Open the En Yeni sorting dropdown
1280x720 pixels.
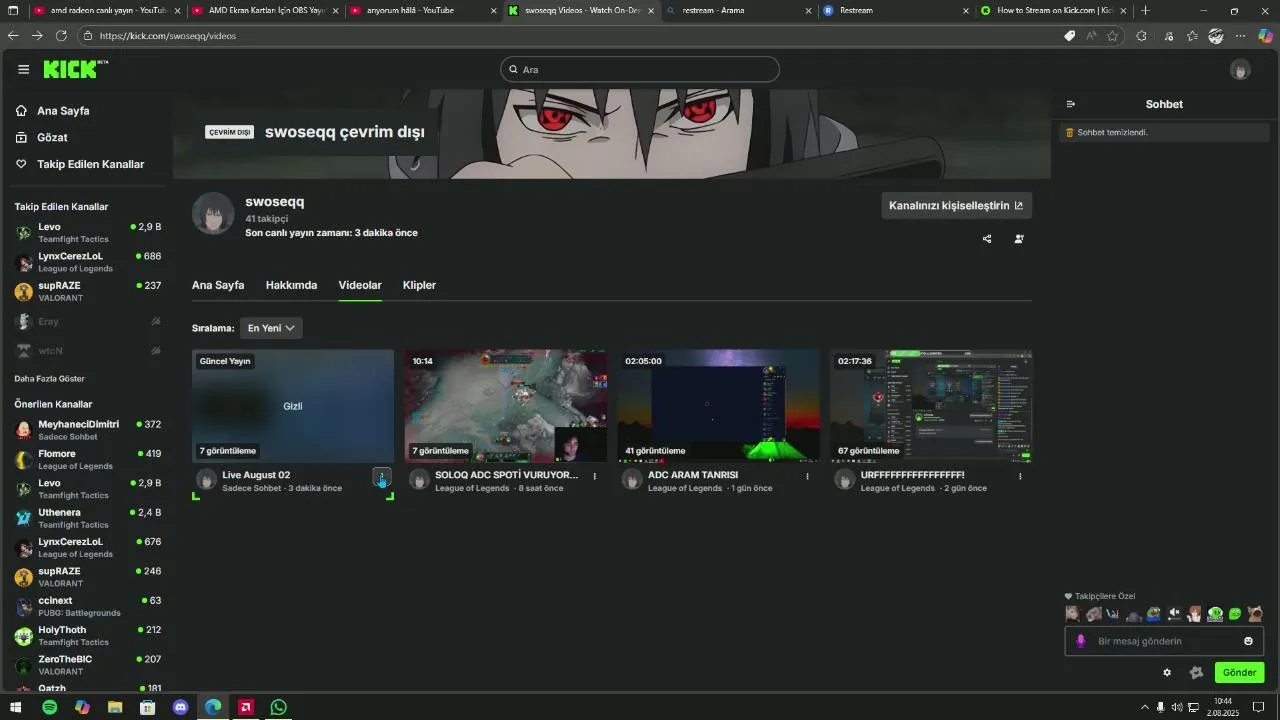coord(271,328)
